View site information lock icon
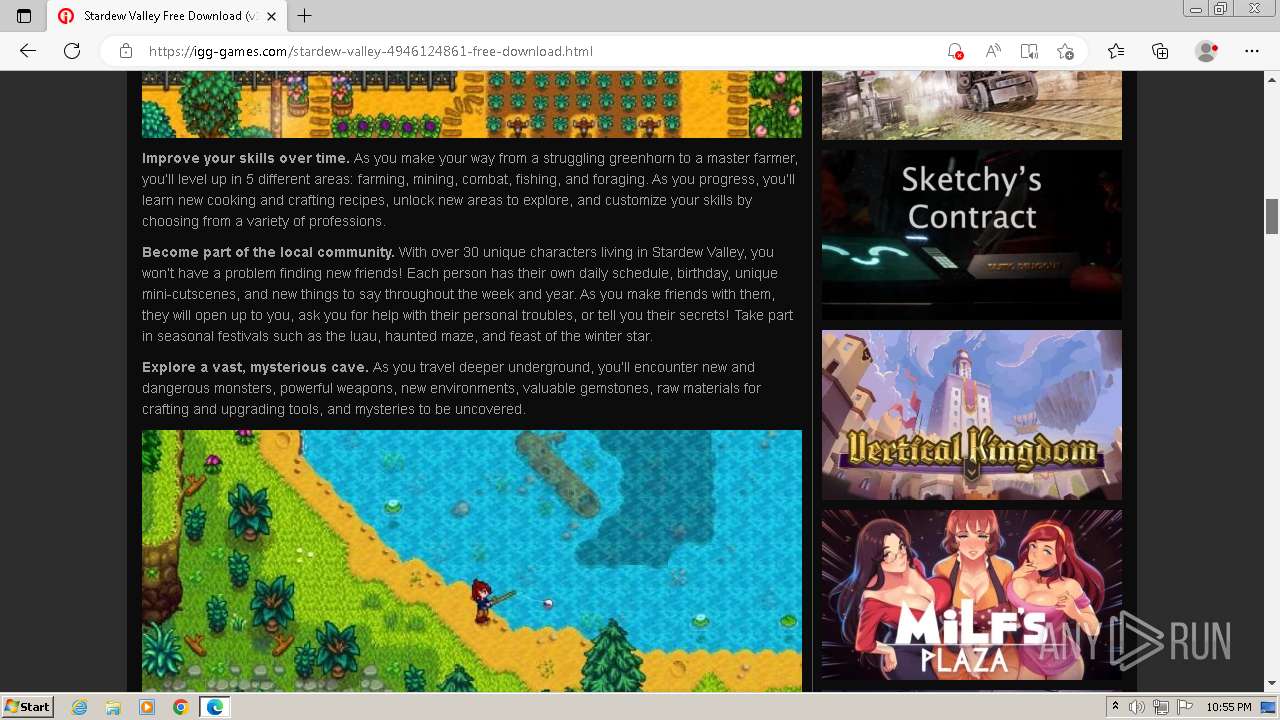The height and width of the screenshot is (720, 1280). (x=125, y=51)
